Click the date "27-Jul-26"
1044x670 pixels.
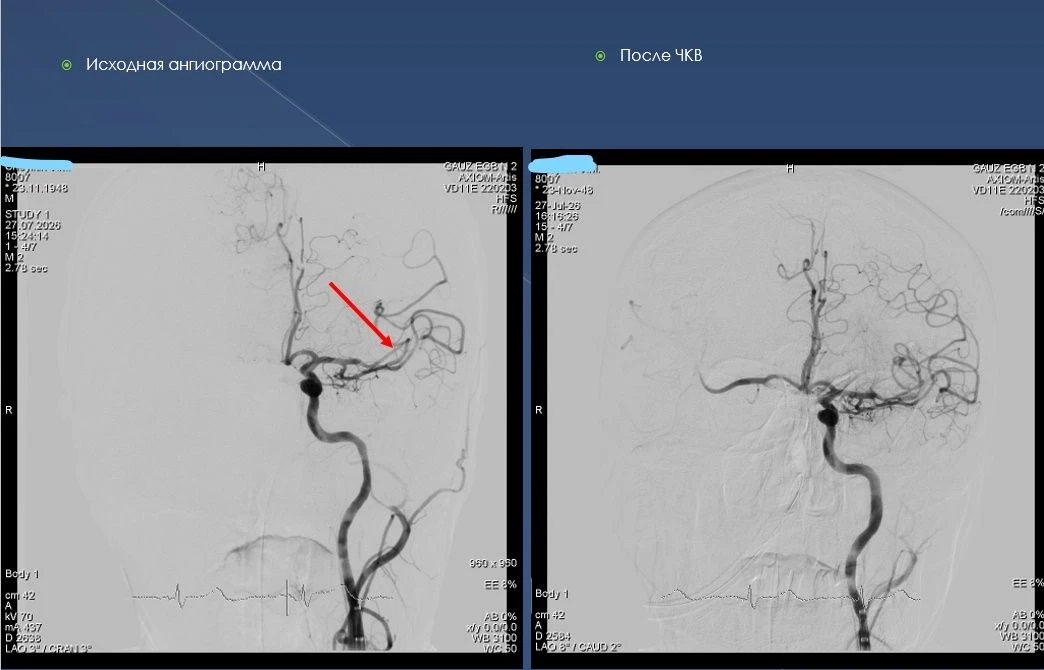(557, 206)
